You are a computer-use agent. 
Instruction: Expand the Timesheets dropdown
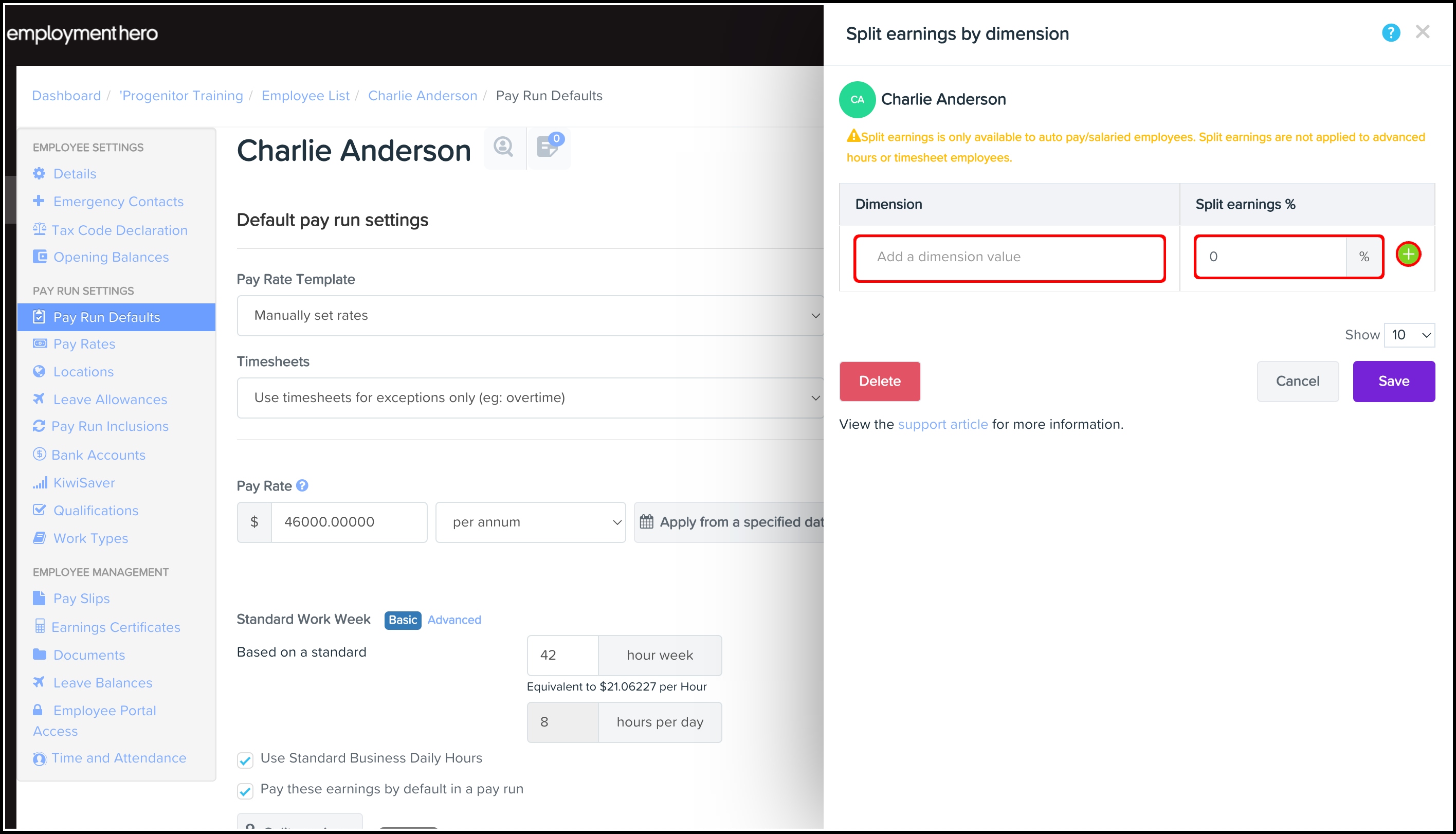(530, 397)
